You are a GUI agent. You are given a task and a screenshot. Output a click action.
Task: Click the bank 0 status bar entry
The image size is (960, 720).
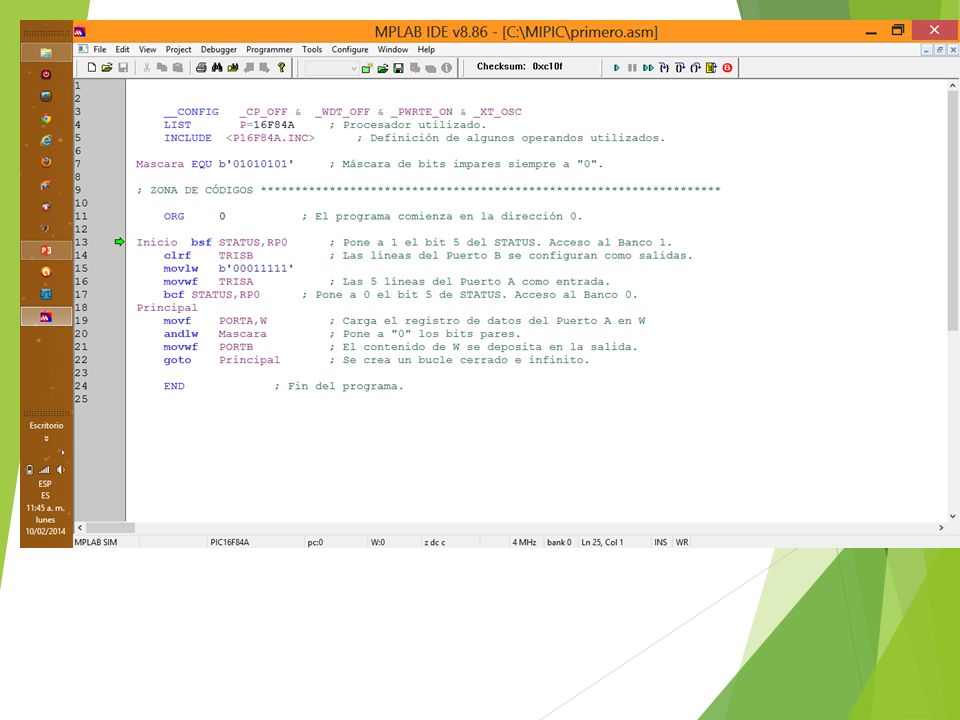[559, 542]
